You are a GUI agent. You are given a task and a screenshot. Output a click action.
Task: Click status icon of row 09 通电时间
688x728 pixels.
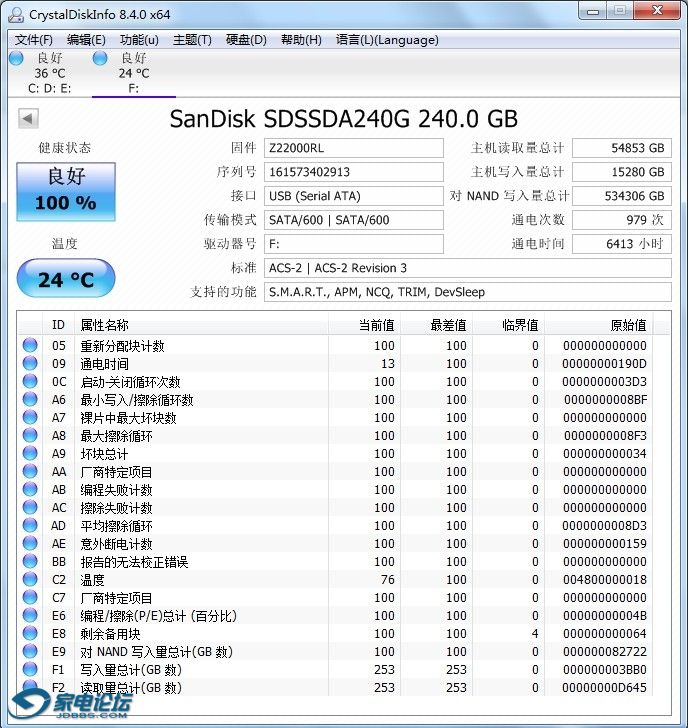(x=30, y=363)
